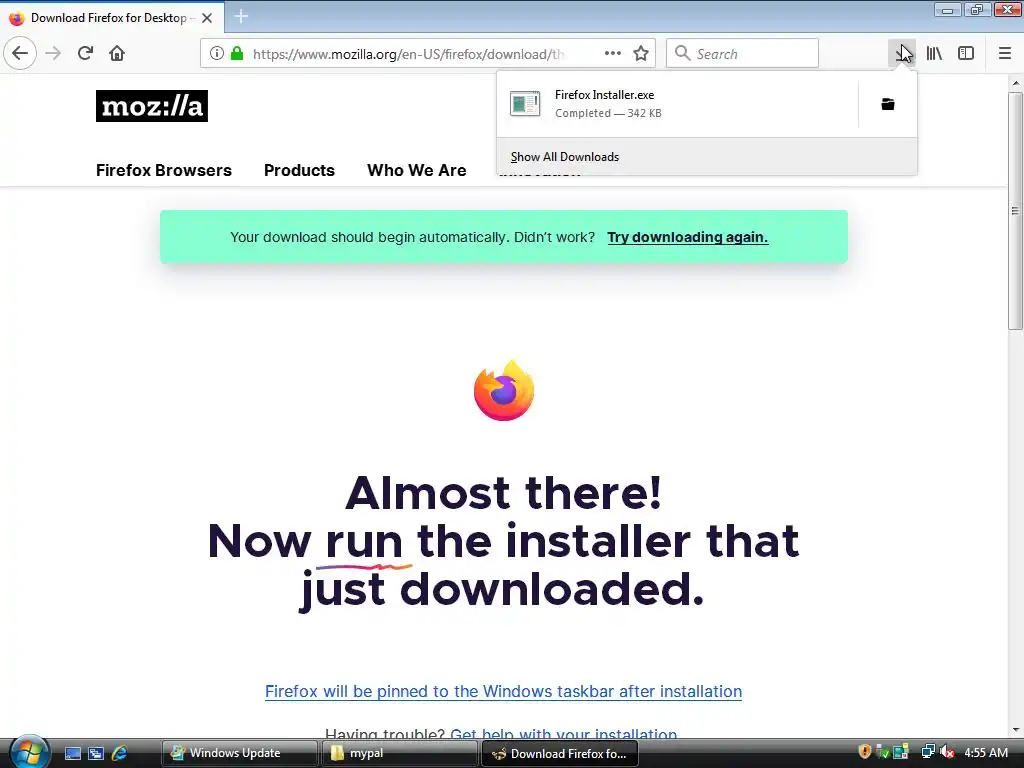Click the Firefox logo on the page
The width and height of the screenshot is (1024, 768).
(x=504, y=391)
